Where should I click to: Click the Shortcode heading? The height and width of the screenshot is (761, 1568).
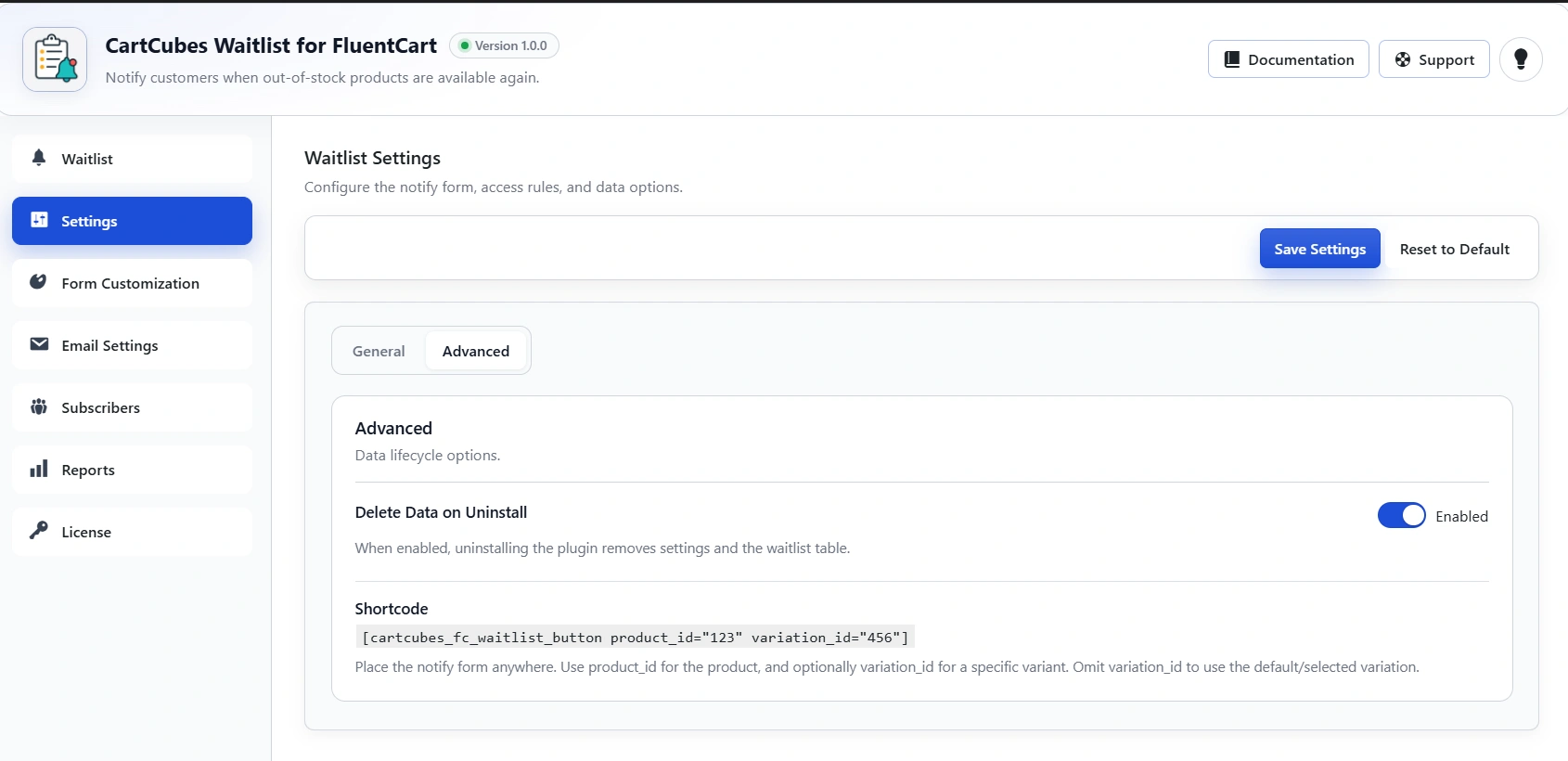tap(392, 609)
